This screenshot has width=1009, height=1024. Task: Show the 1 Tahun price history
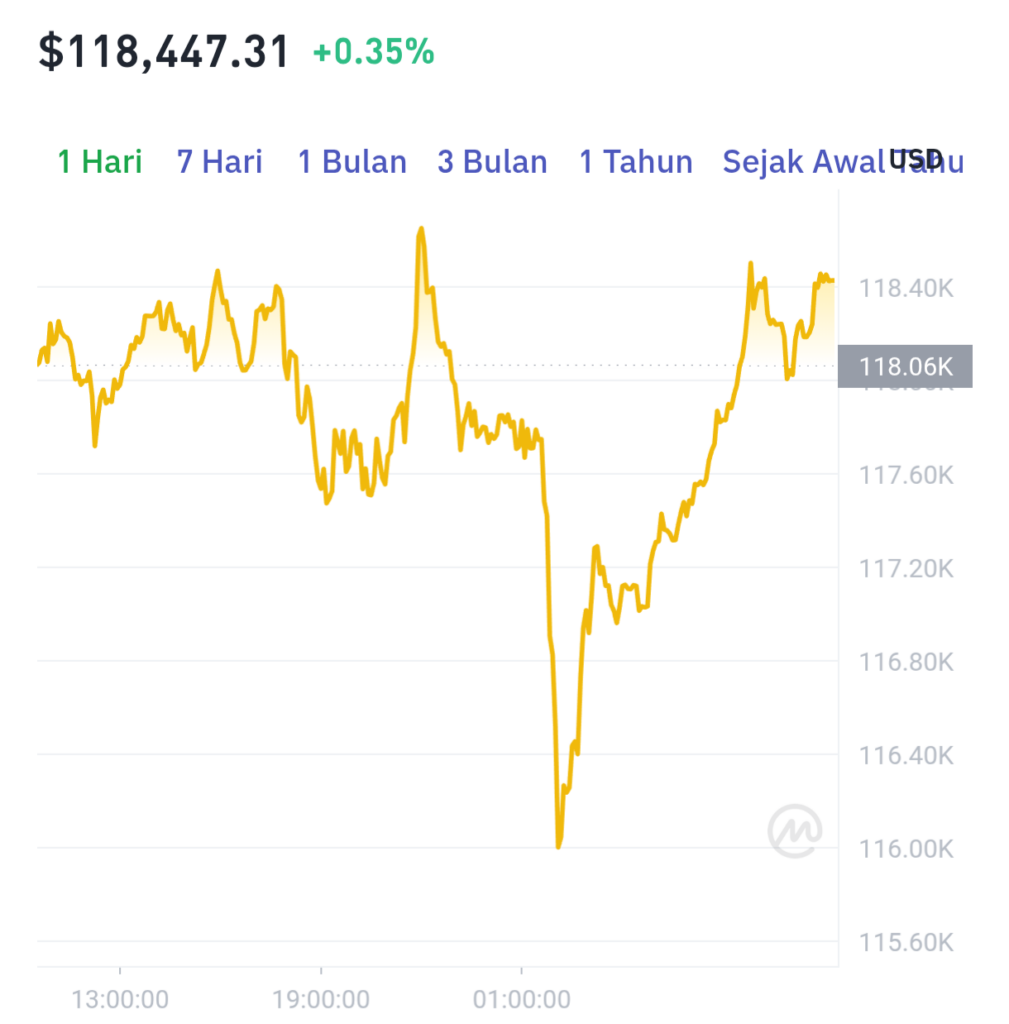pos(636,161)
